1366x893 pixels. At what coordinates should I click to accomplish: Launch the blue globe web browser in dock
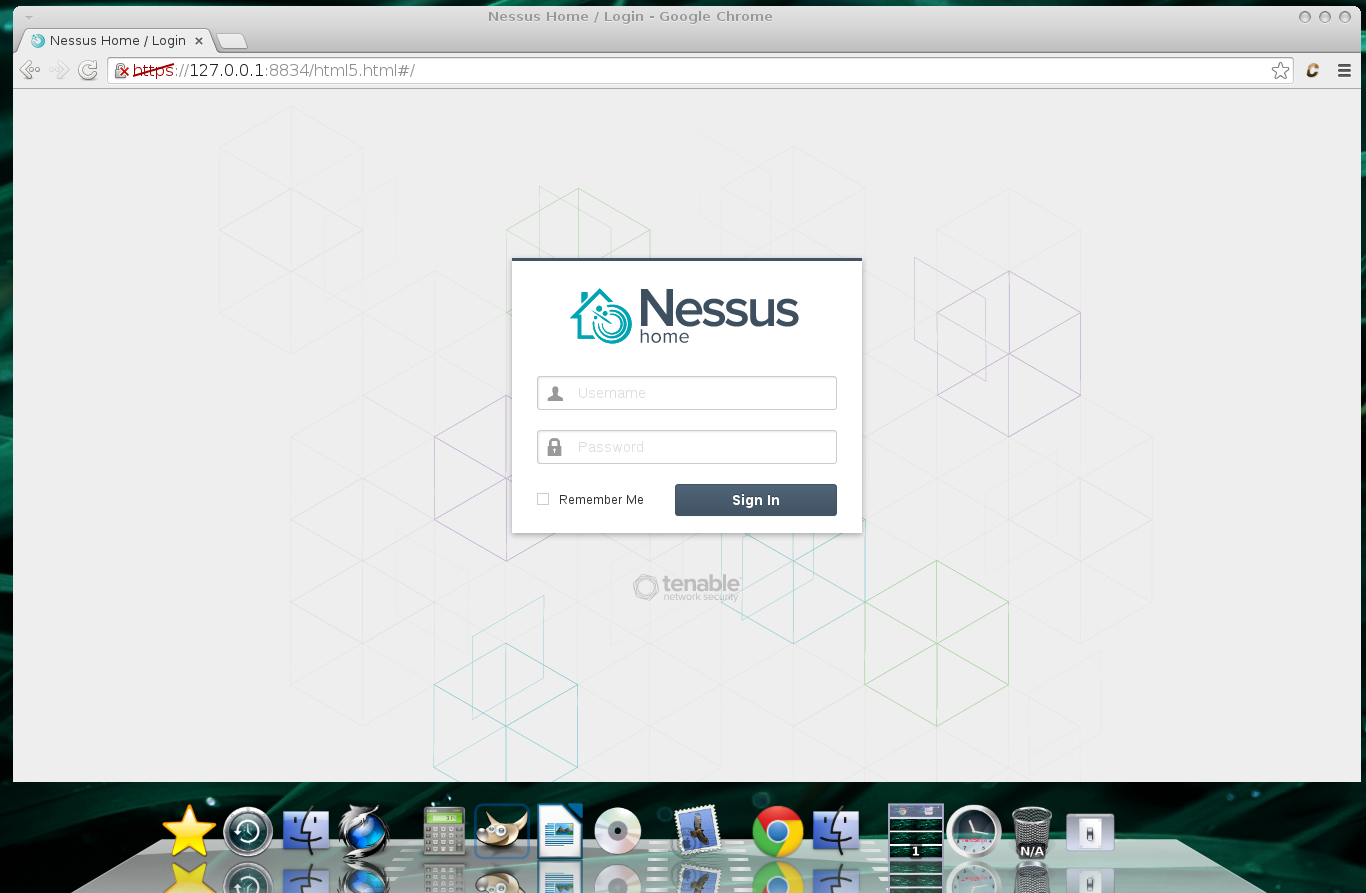[x=364, y=831]
